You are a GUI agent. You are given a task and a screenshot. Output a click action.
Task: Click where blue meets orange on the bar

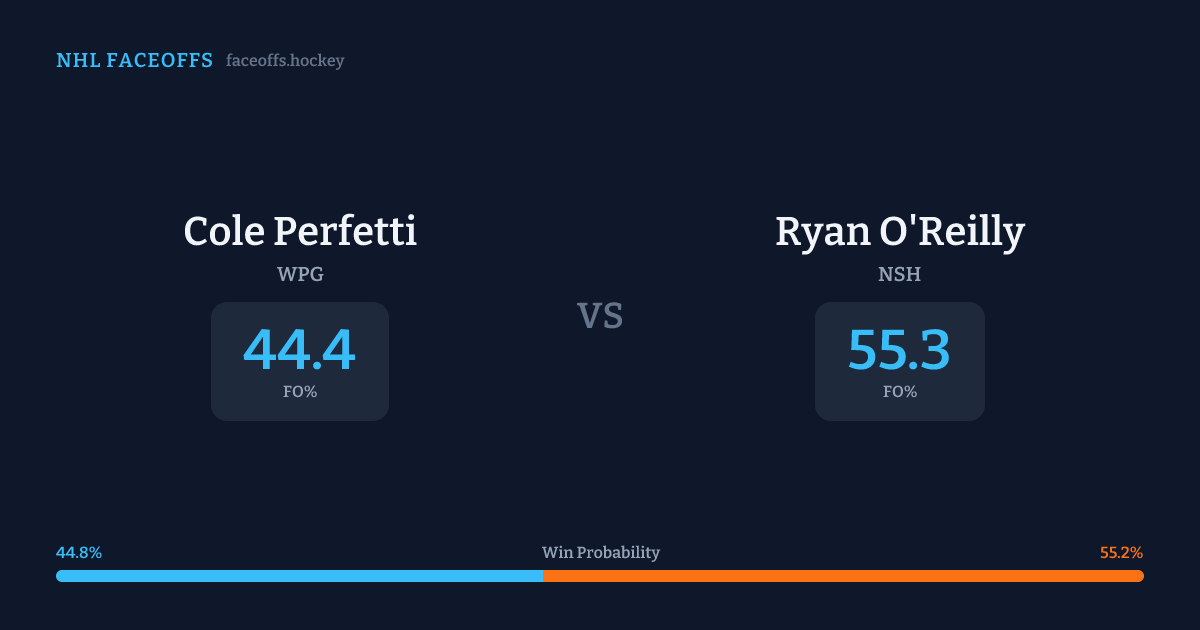543,576
